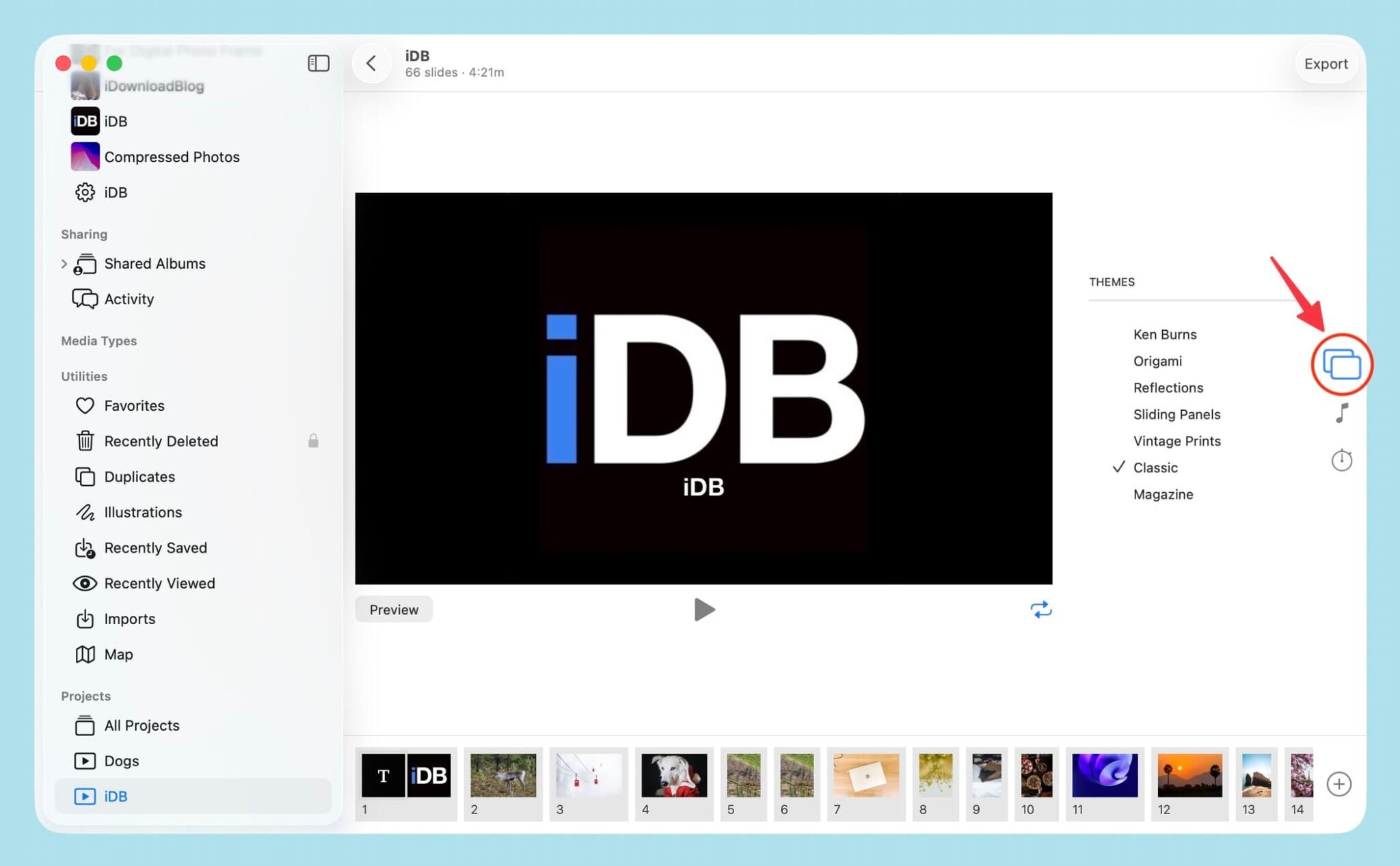Click the iDB title text on slide preview
The width and height of the screenshot is (1400, 866).
point(703,487)
